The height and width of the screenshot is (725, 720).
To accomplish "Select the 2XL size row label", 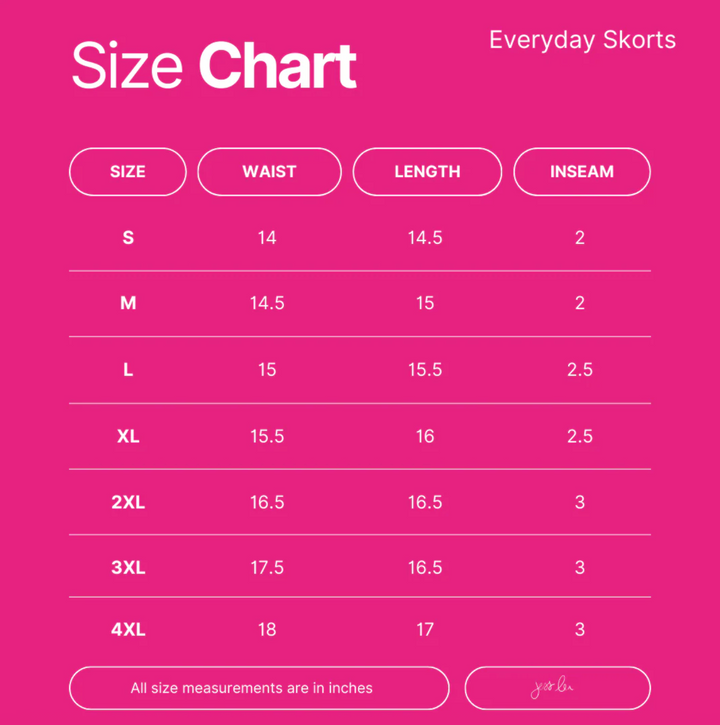I will (128, 502).
